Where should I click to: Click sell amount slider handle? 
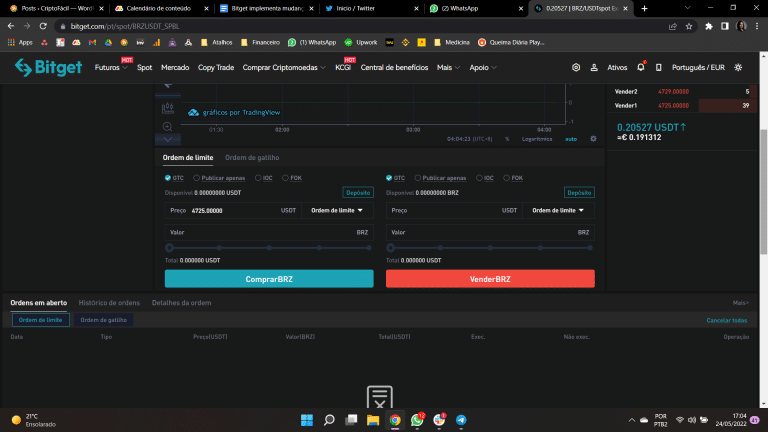pos(390,248)
